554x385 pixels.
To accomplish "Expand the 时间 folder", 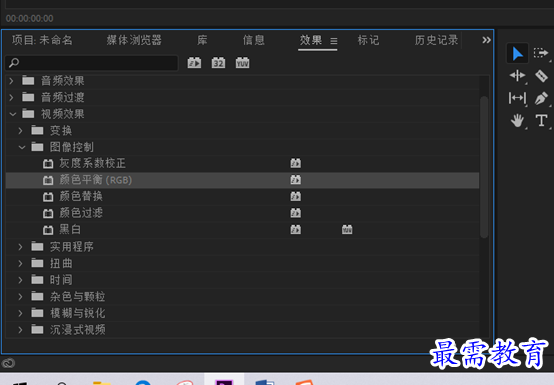I will coord(20,280).
